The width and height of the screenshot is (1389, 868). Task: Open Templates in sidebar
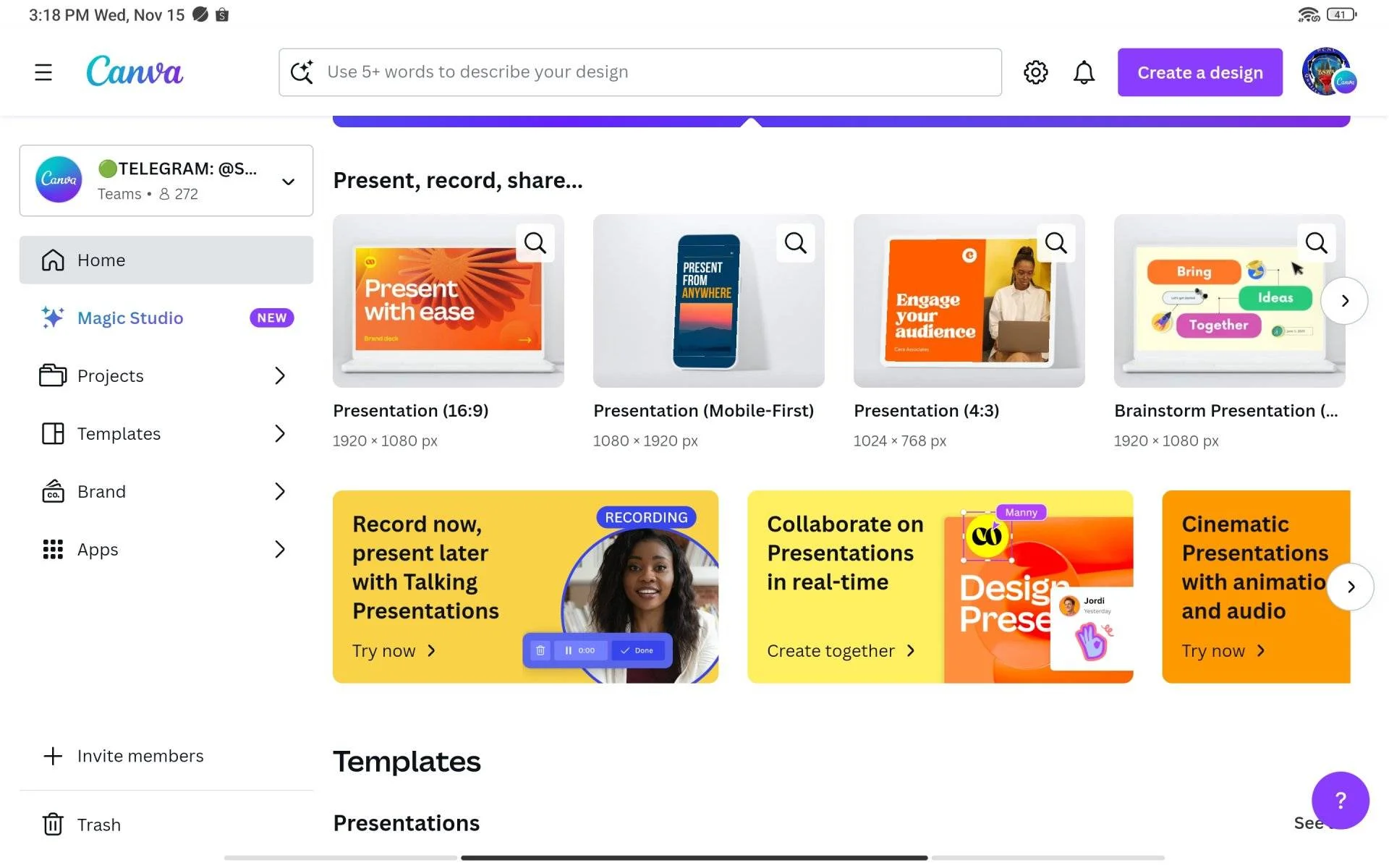click(x=166, y=433)
